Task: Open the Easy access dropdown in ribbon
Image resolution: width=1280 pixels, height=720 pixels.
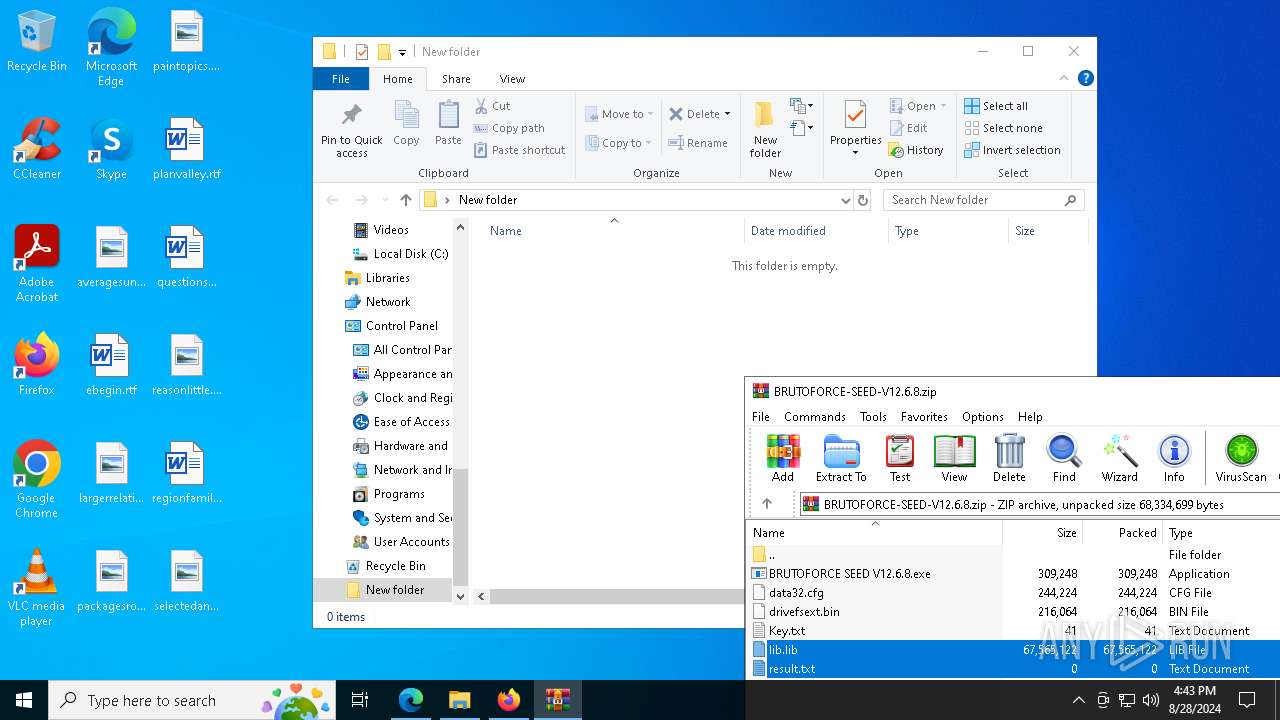Action: [801, 128]
